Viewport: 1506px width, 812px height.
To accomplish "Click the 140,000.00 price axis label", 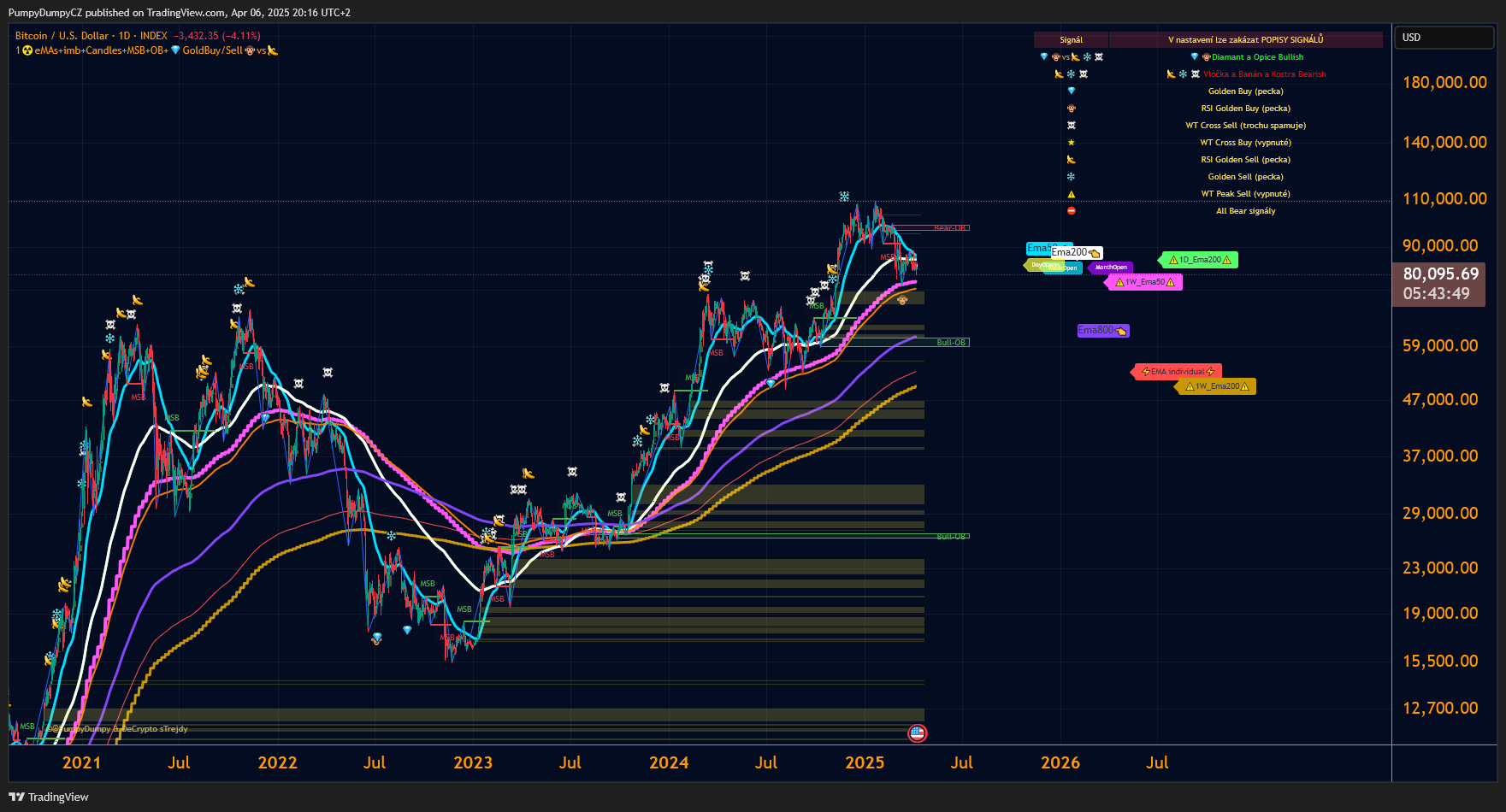I will (1444, 142).
